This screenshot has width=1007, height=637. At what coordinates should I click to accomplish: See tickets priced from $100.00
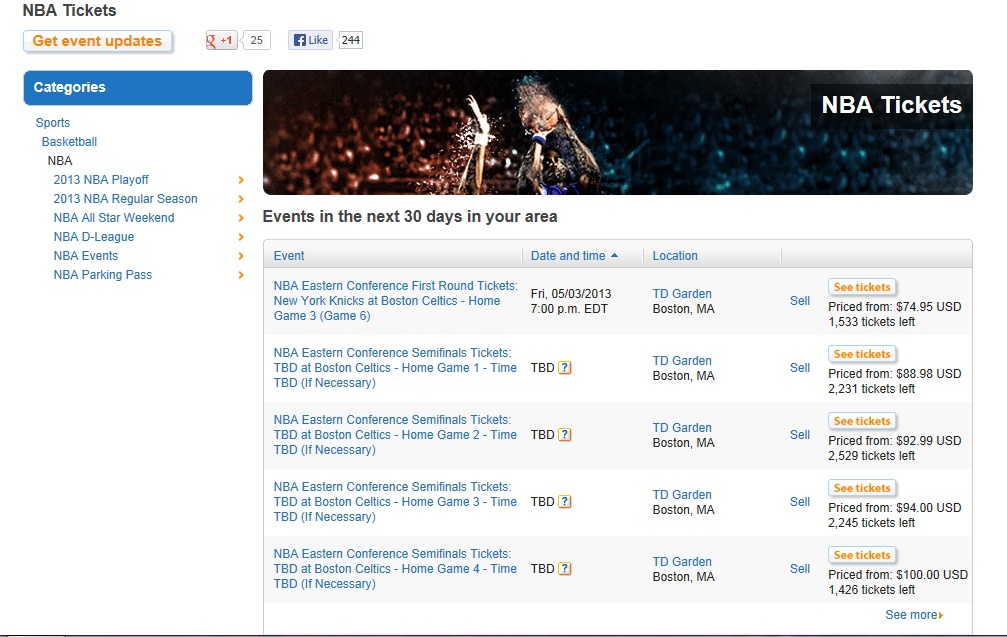862,555
